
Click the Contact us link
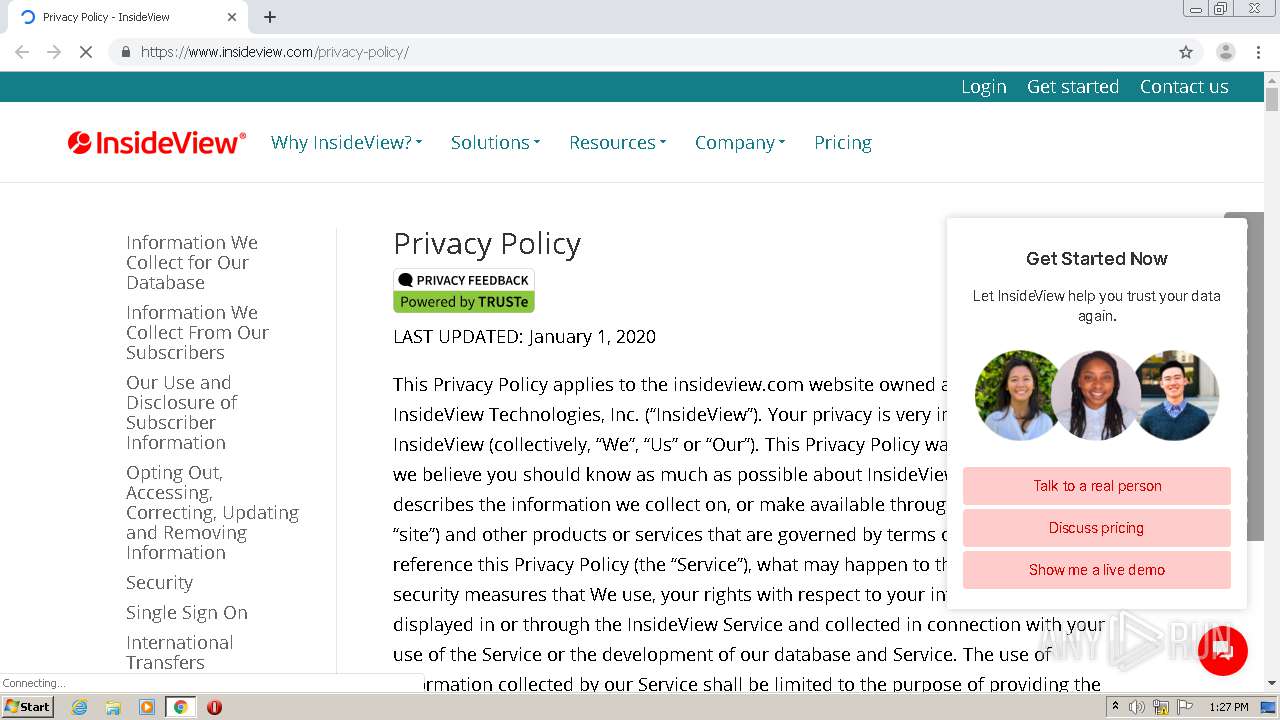click(1184, 87)
